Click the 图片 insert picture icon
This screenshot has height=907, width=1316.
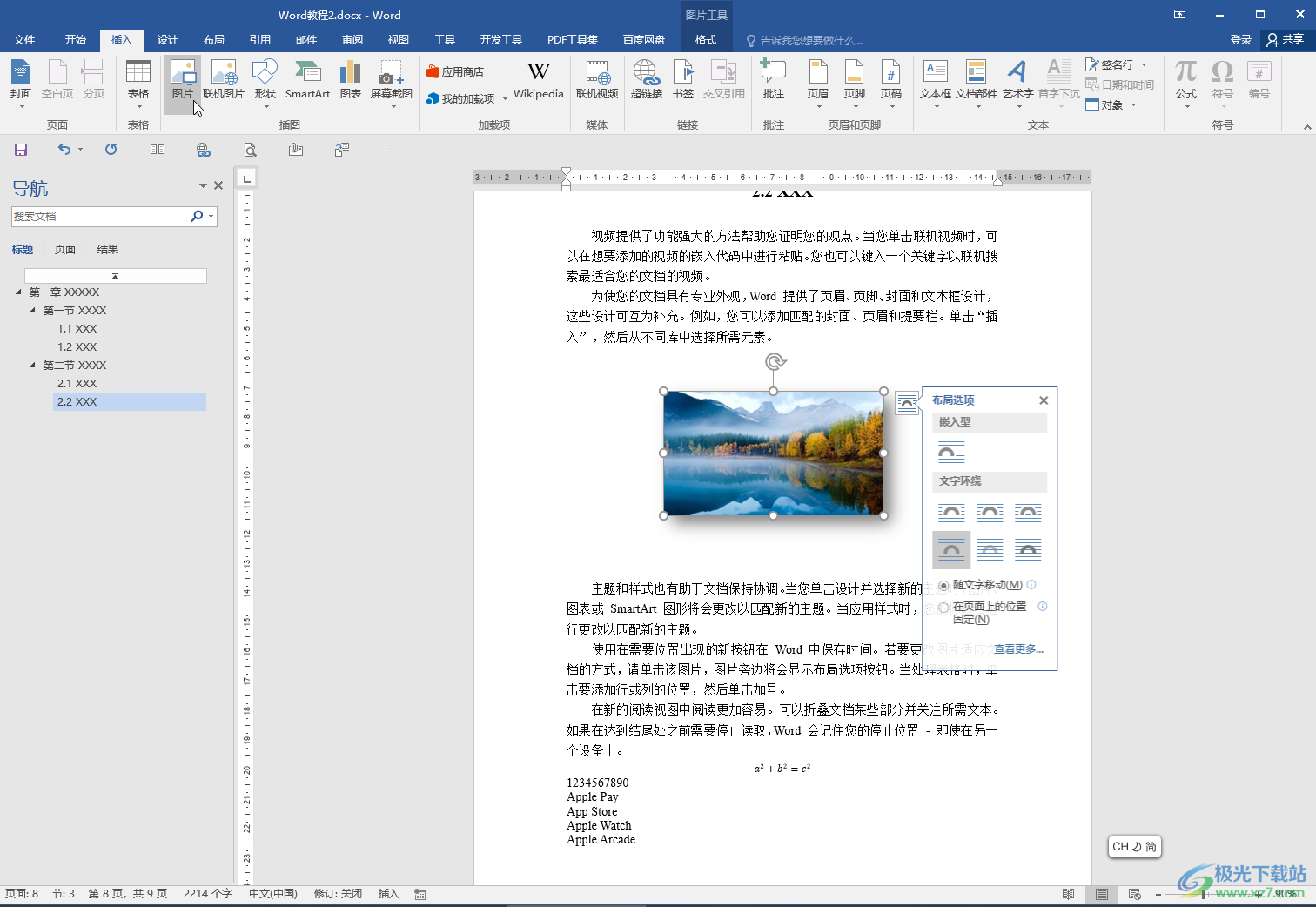(183, 83)
